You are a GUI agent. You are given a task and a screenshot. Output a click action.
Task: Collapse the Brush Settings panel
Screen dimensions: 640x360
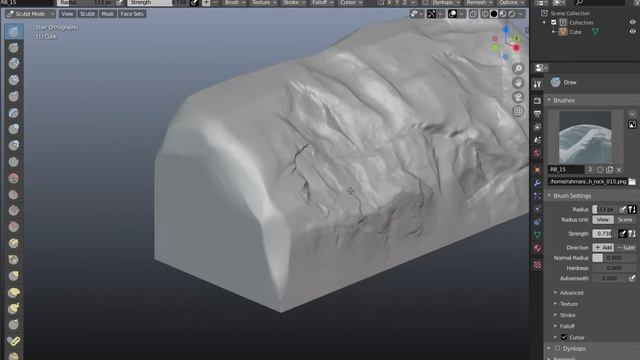tap(572, 196)
